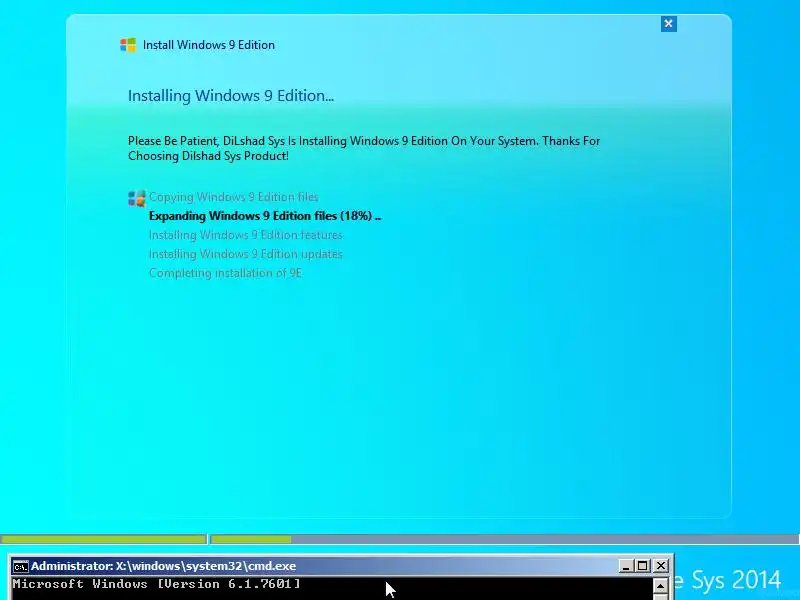Click the cmd.exe window title bar text
Image resolution: width=800 pixels, height=600 pixels.
[x=163, y=566]
